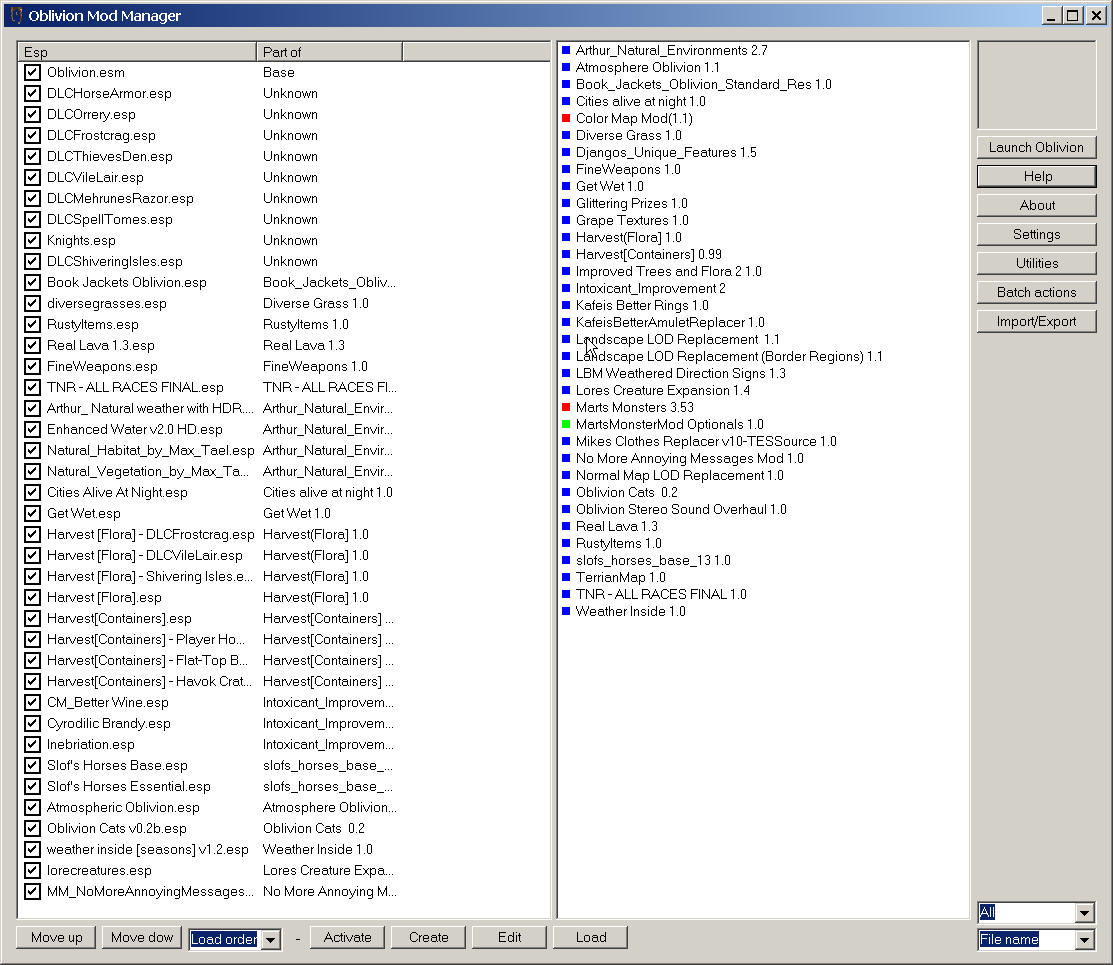1113x965 pixels.
Task: Toggle the Oblivion Cats v0.2b.esp checkbox
Action: pyautogui.click(x=32, y=828)
